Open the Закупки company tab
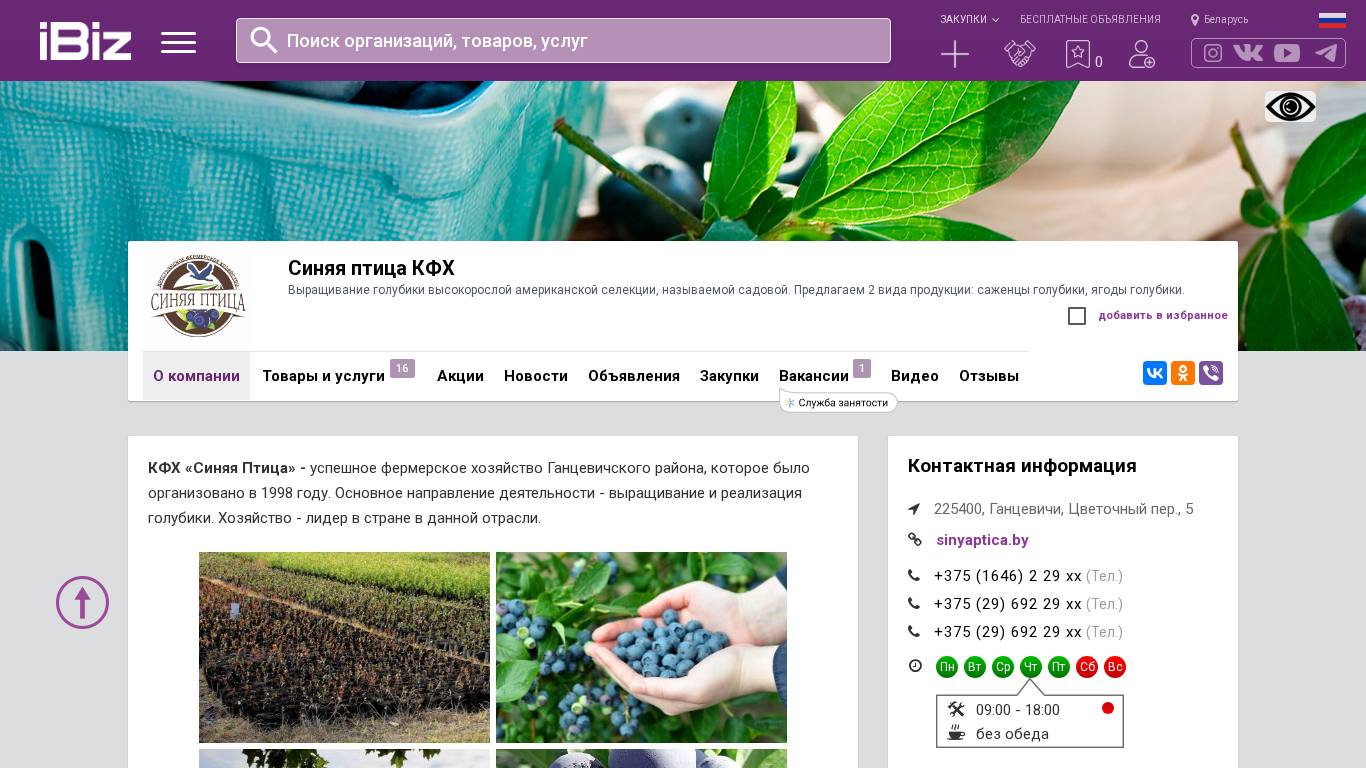 [729, 376]
